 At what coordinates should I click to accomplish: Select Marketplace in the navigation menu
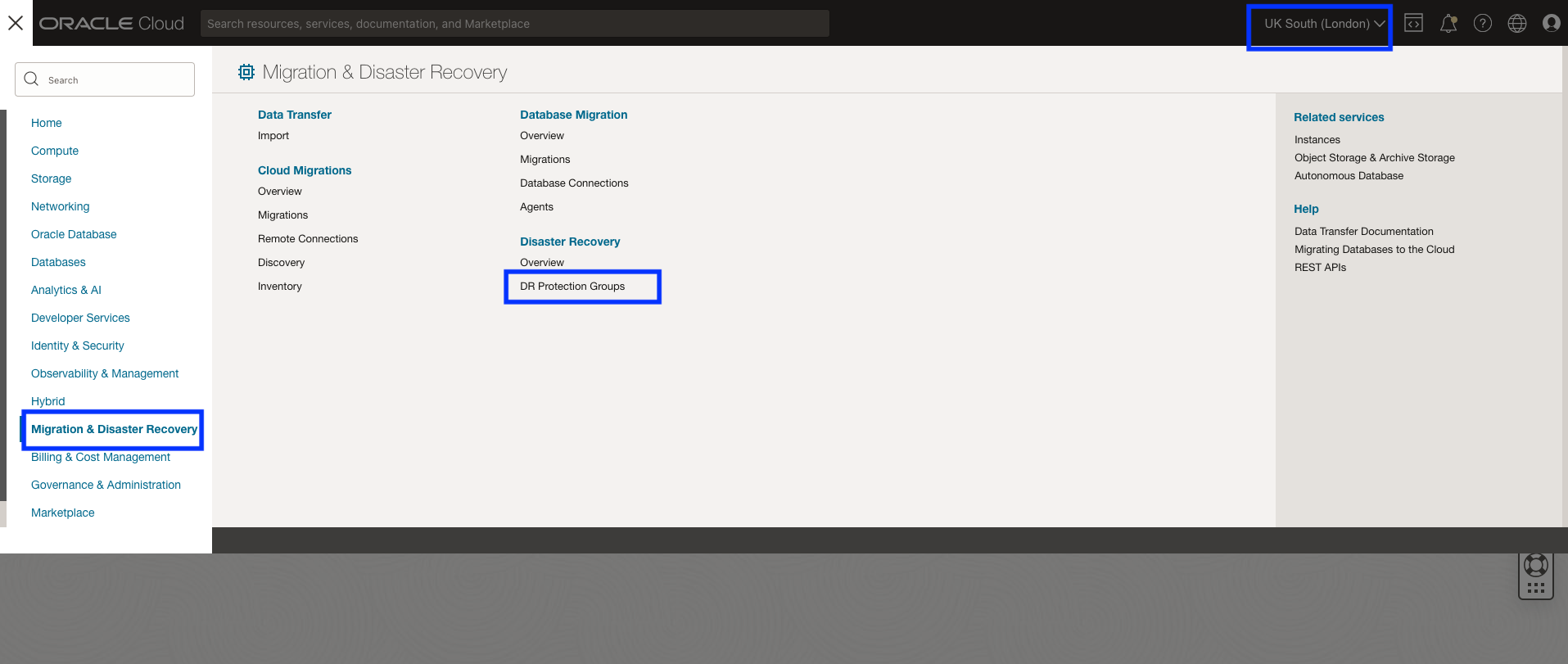[x=63, y=513]
